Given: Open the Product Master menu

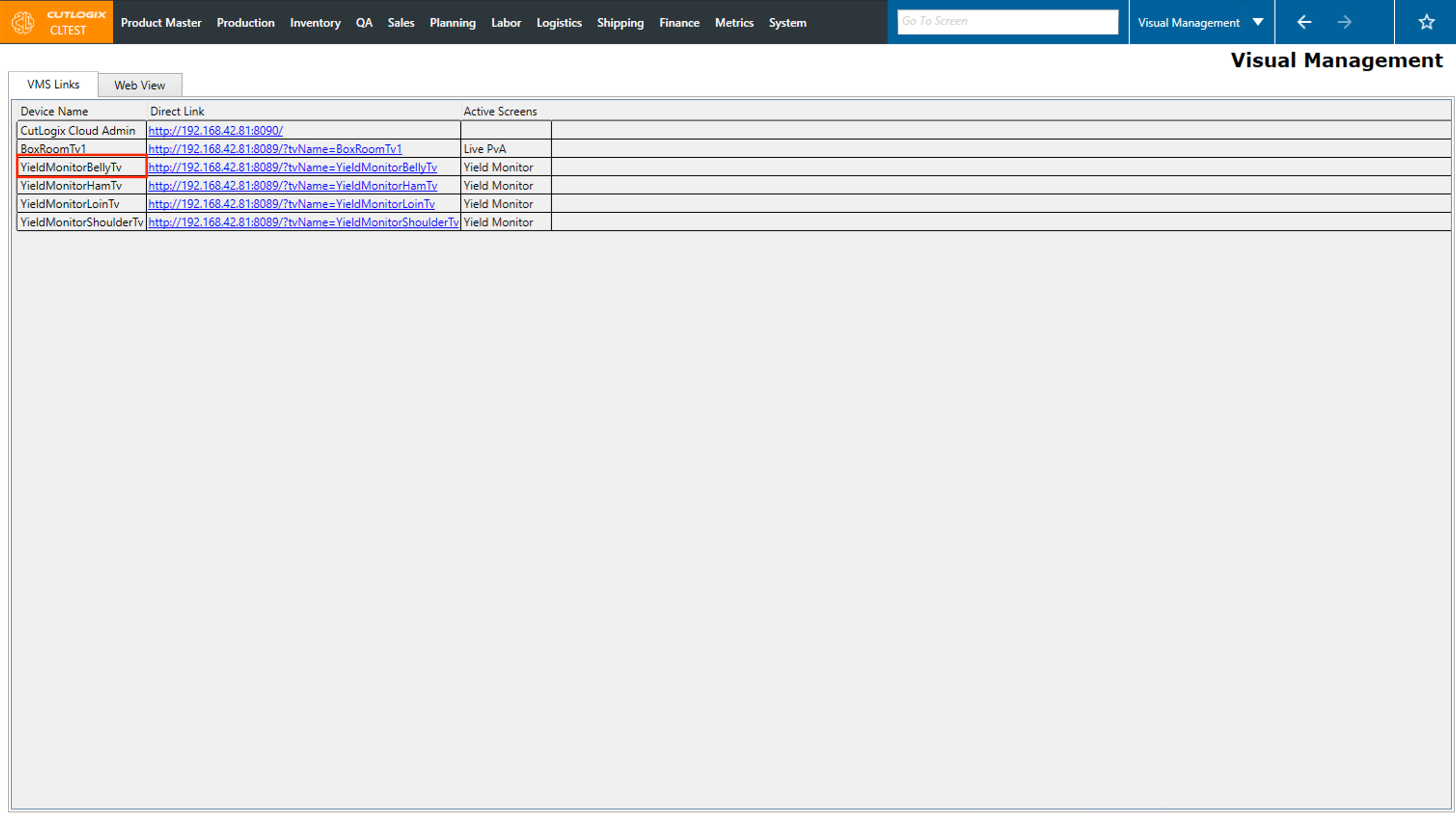Looking at the screenshot, I should click(x=161, y=23).
